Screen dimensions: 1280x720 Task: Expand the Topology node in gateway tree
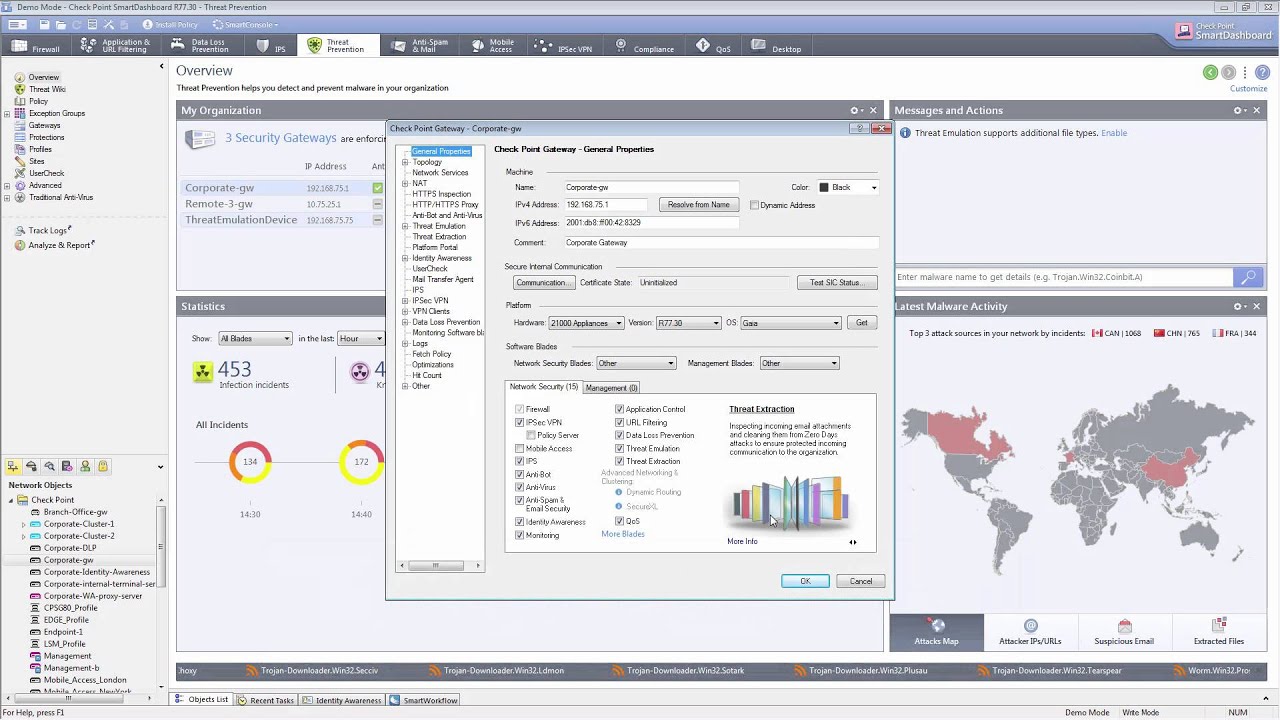point(405,162)
